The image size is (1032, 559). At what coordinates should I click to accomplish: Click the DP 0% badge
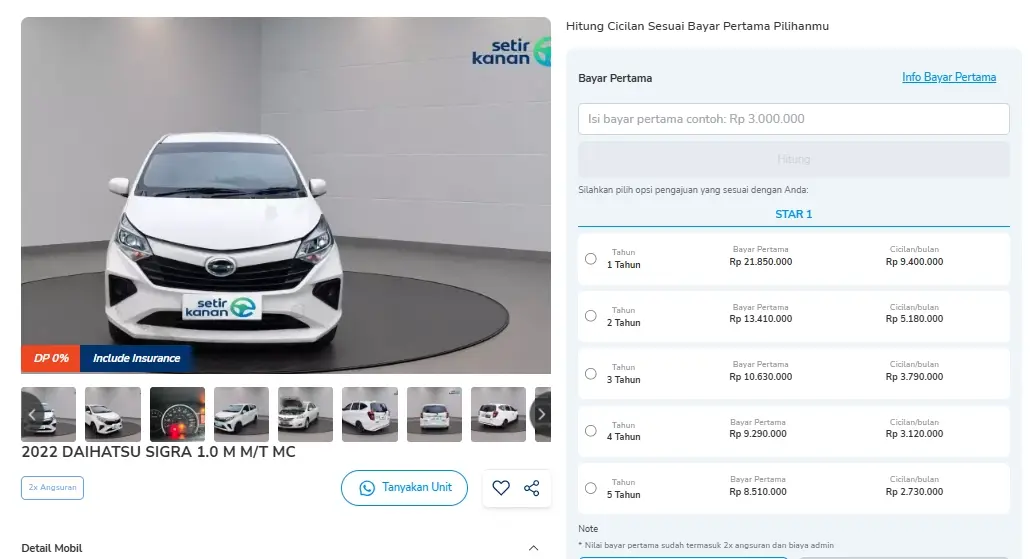coord(51,358)
